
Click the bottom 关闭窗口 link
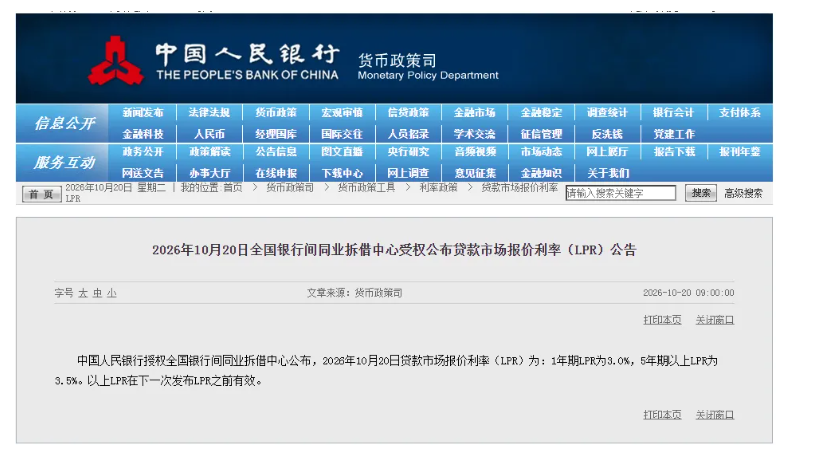[715, 415]
